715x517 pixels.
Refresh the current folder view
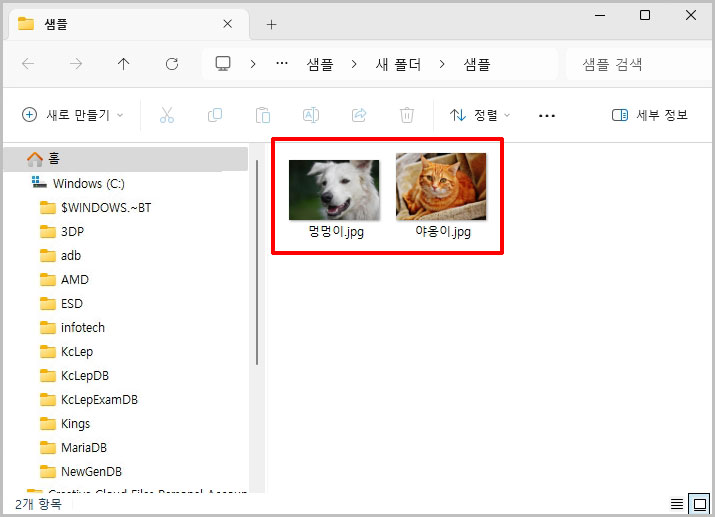[172, 64]
